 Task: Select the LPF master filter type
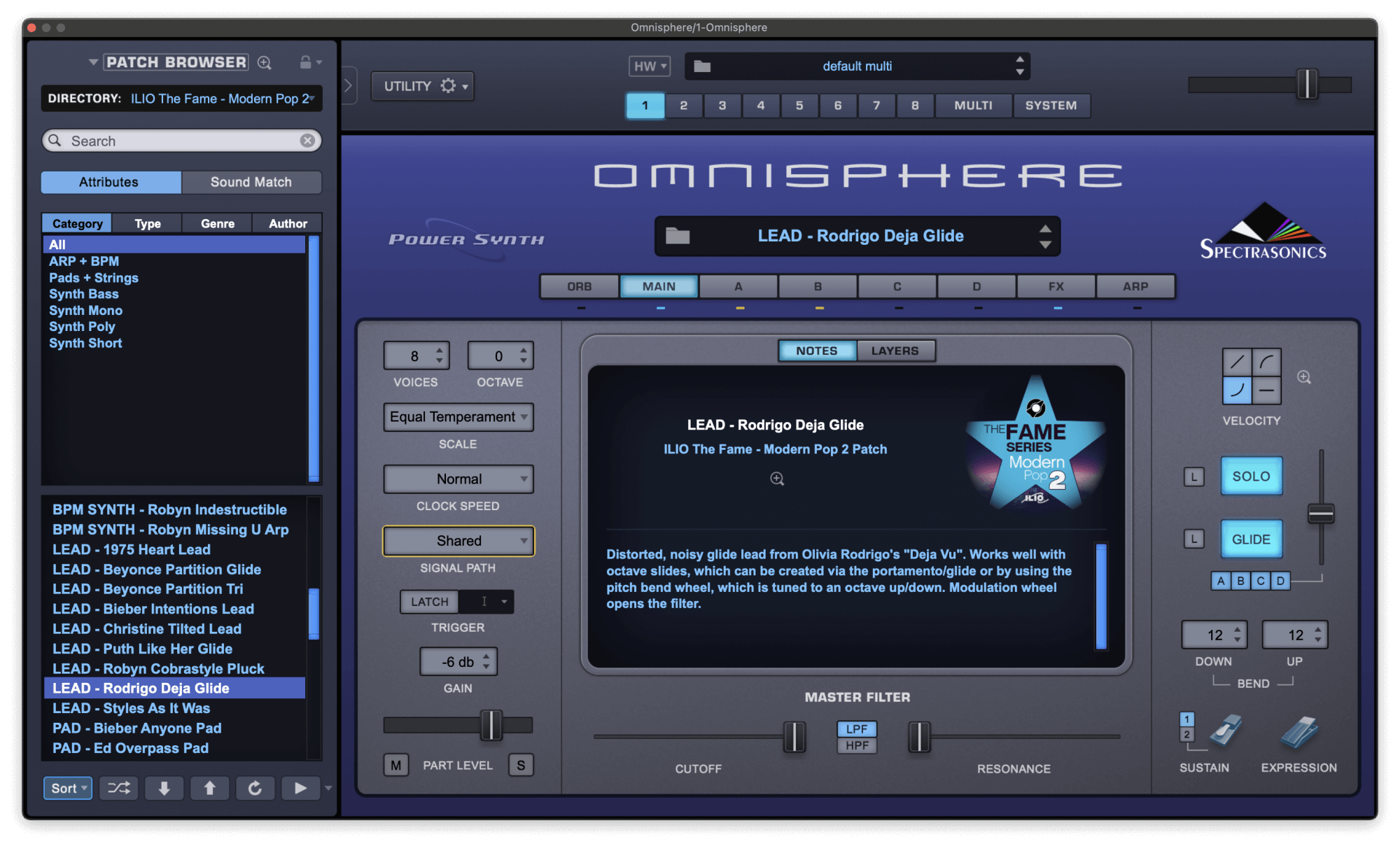coord(857,729)
